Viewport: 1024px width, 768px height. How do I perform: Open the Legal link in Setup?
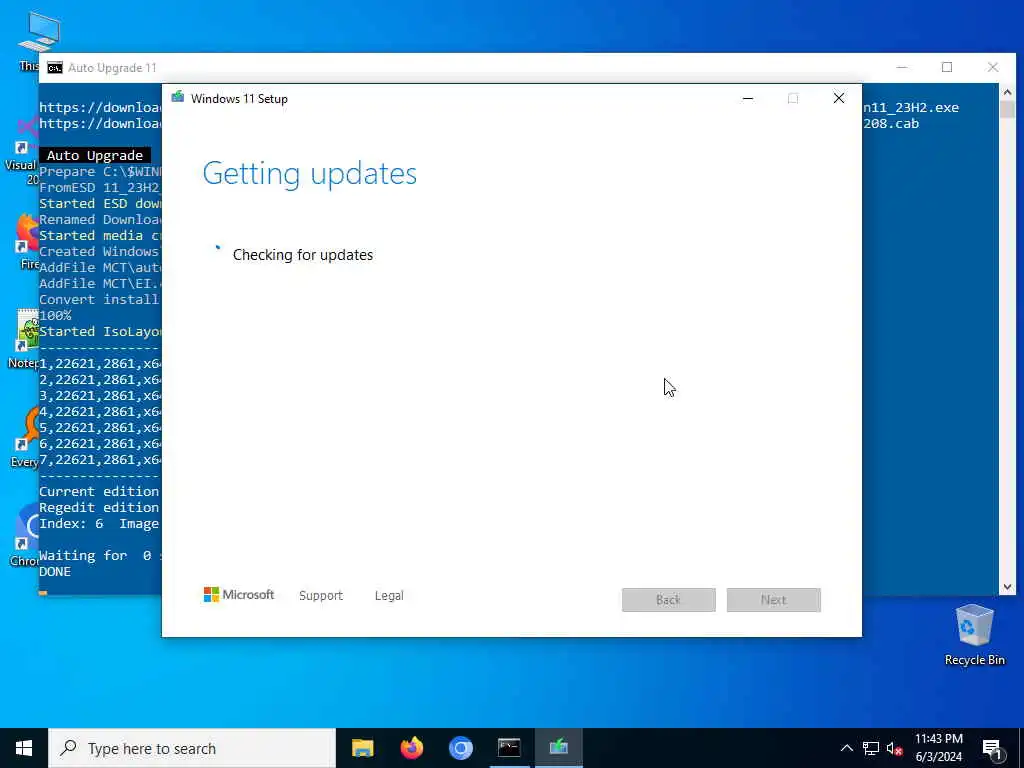pos(389,596)
